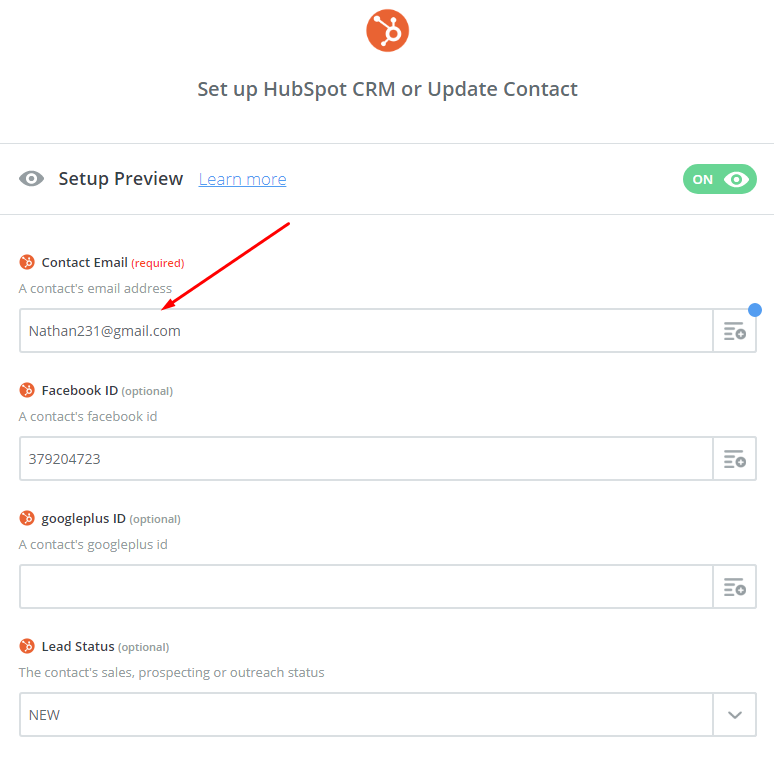This screenshot has height=761, width=774.
Task: Click HubSpot icon next to googleplus ID label
Action: pyautogui.click(x=27, y=519)
